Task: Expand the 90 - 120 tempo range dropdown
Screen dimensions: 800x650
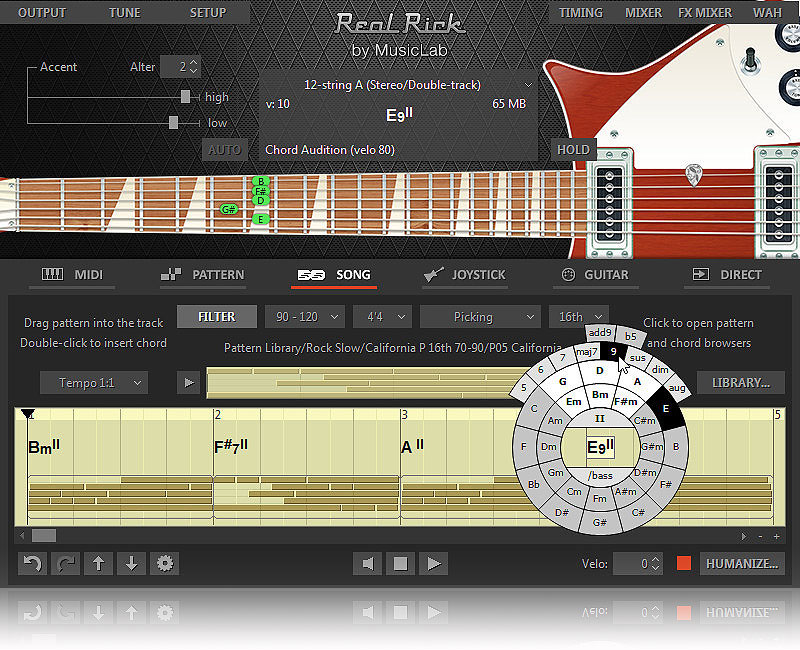Action: point(304,317)
